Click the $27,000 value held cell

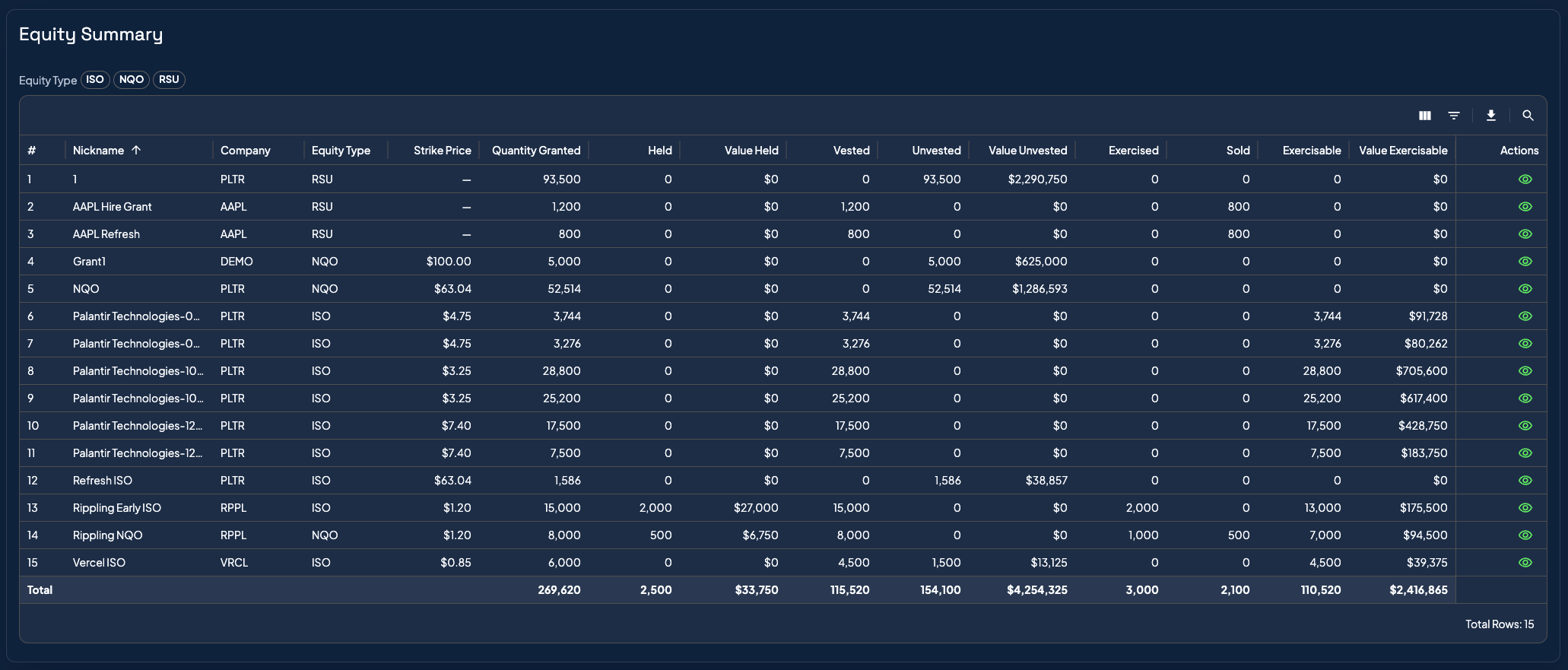click(756, 508)
